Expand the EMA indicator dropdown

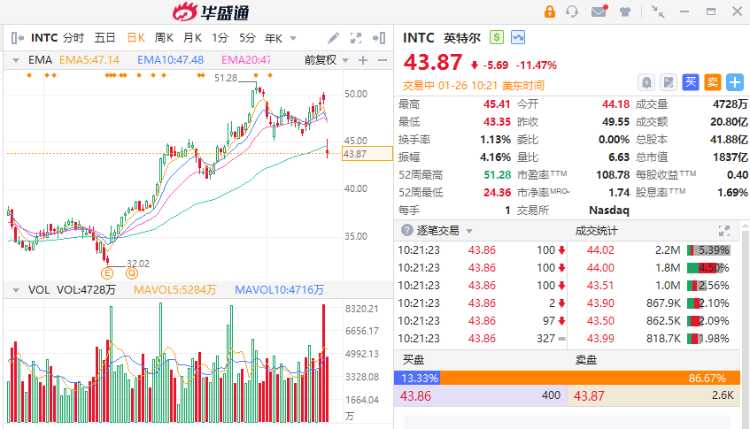point(16,60)
